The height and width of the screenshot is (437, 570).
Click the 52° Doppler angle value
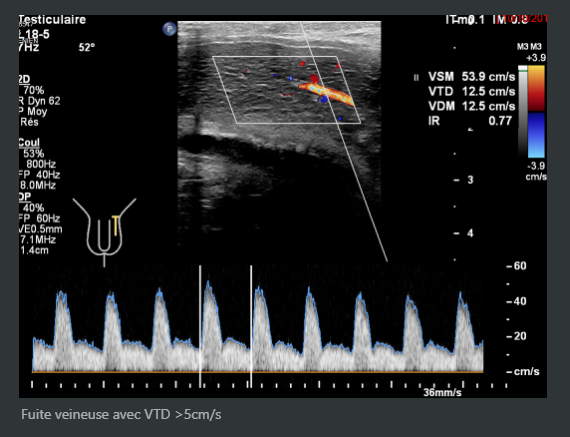pyautogui.click(x=87, y=48)
